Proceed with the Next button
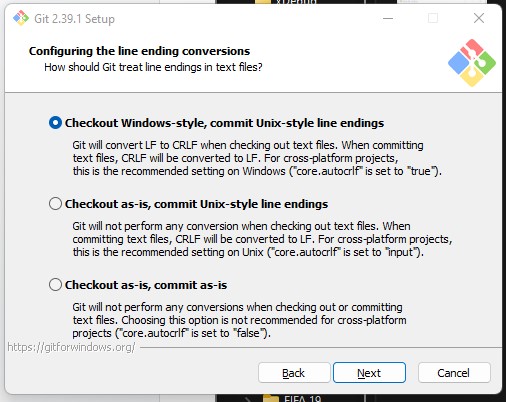Viewport: 506px width, 402px height. pos(369,373)
